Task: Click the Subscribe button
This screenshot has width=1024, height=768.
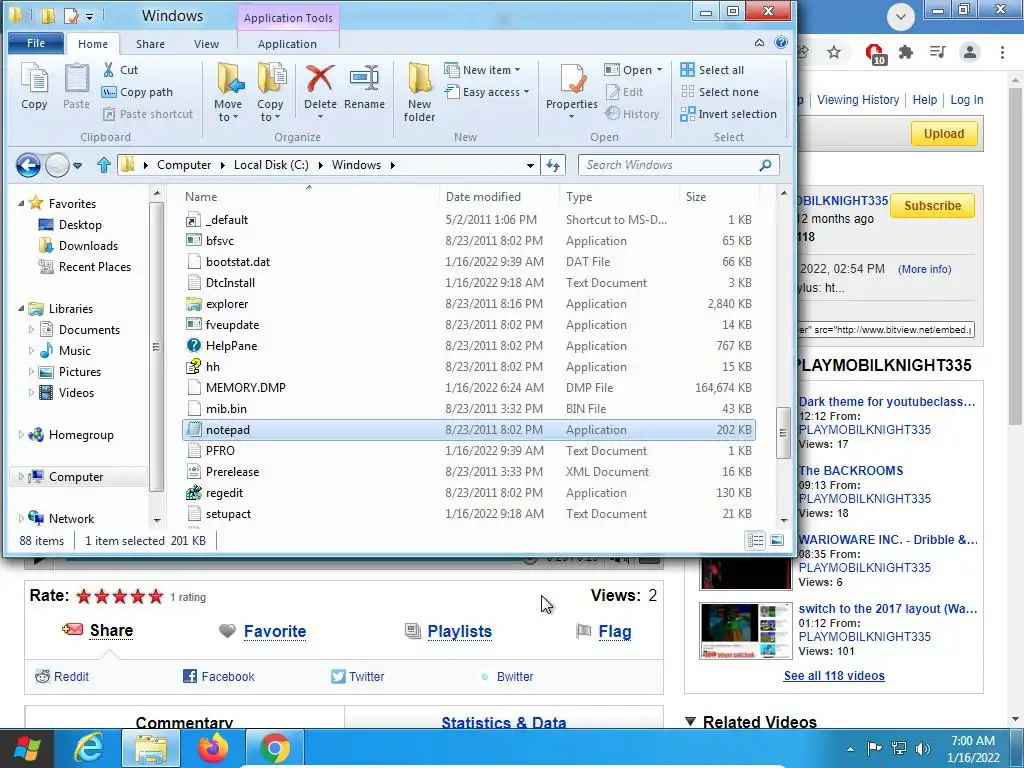Action: point(933,206)
